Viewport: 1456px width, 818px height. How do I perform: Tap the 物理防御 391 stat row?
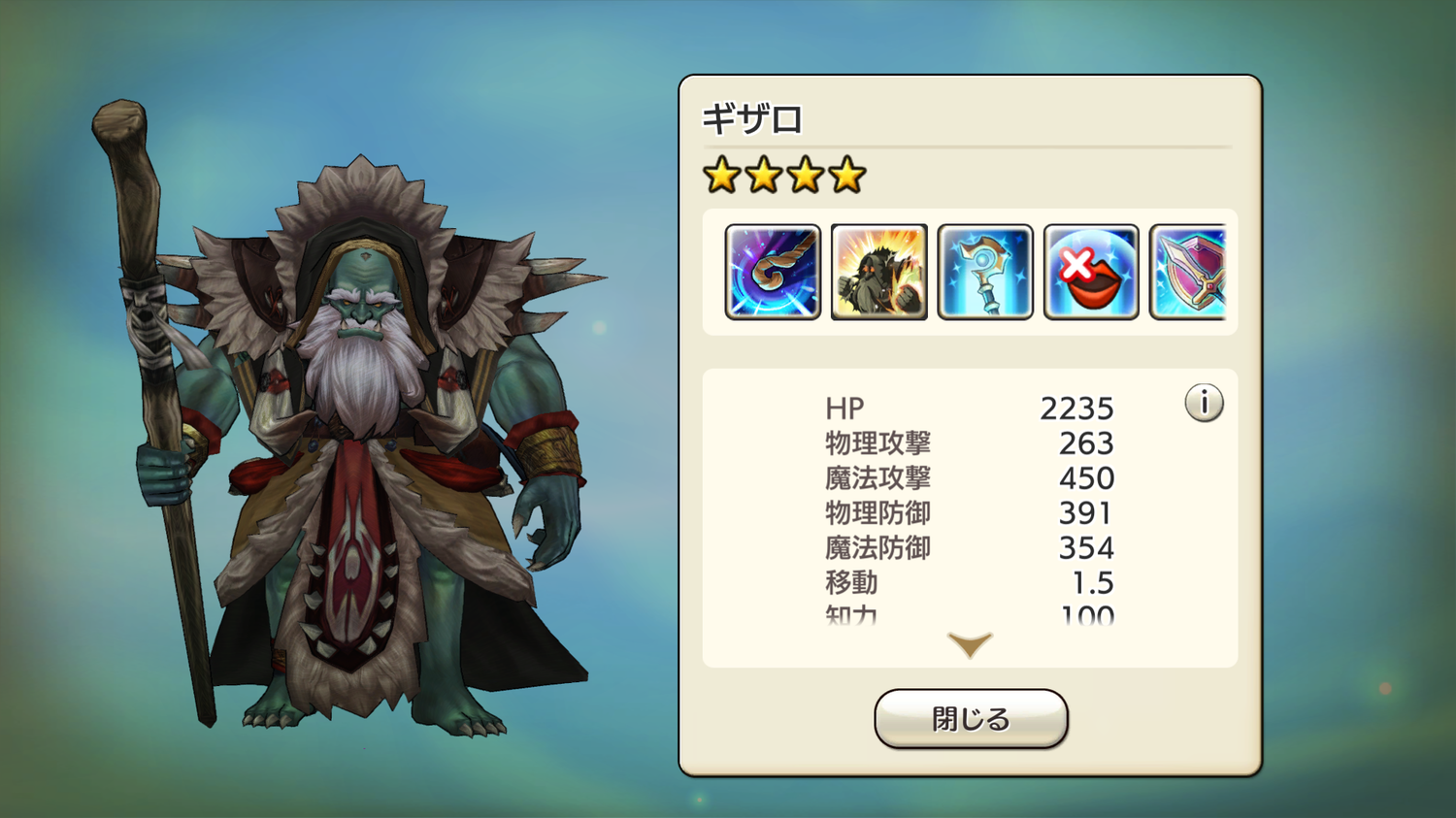click(970, 513)
